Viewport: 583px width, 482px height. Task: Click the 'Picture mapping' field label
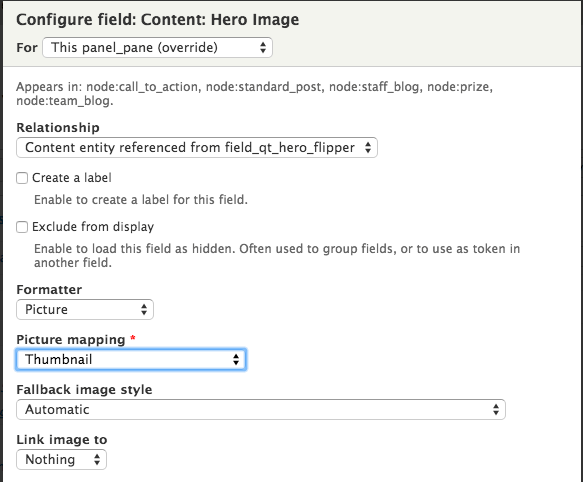coord(71,340)
